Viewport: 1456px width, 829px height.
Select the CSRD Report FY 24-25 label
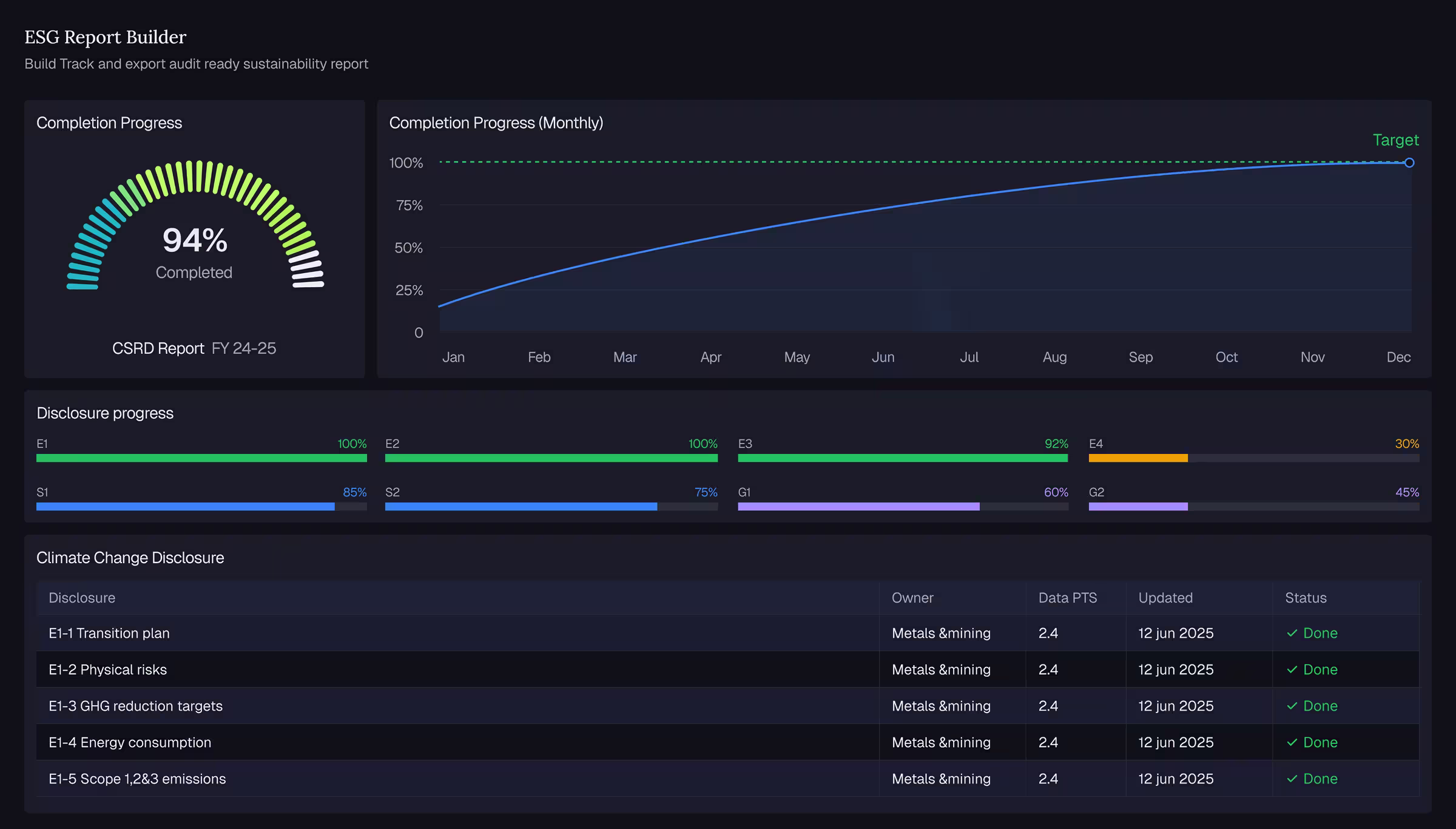point(194,348)
